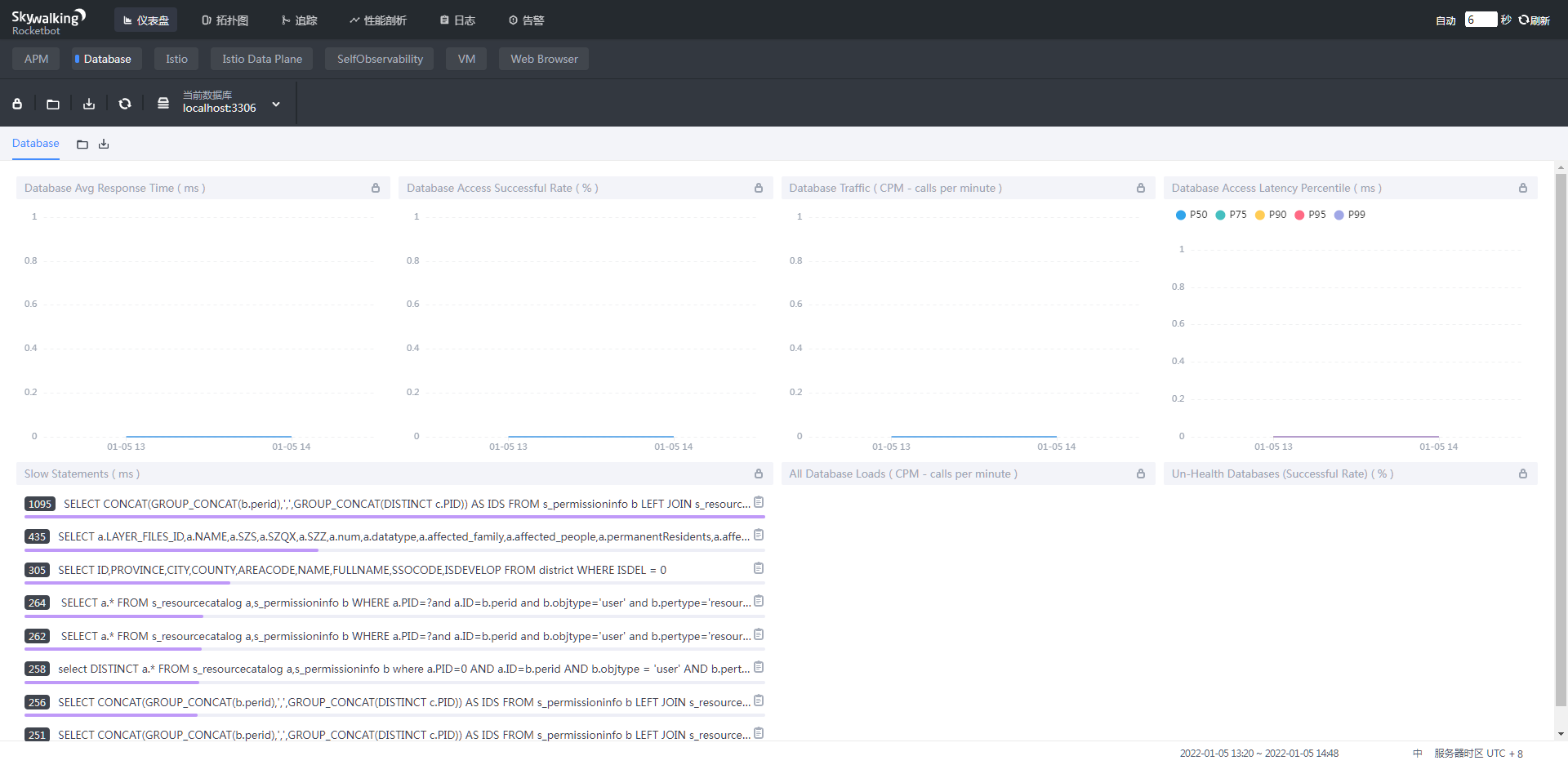
Task: Open the 日志 log menu
Action: 457,20
